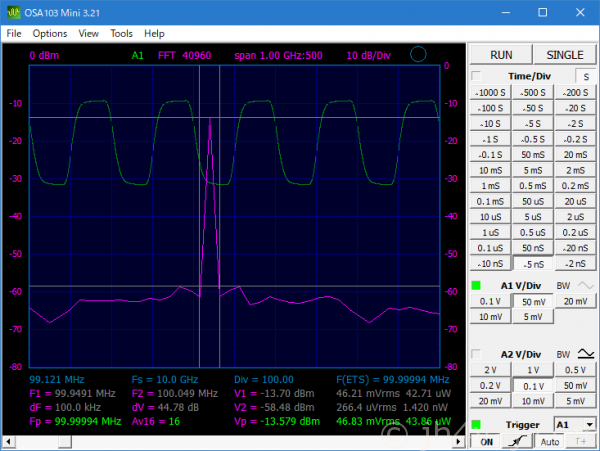Toggle the green A1 V/Div channel indicator
The width and height of the screenshot is (600, 451).
coord(476,285)
